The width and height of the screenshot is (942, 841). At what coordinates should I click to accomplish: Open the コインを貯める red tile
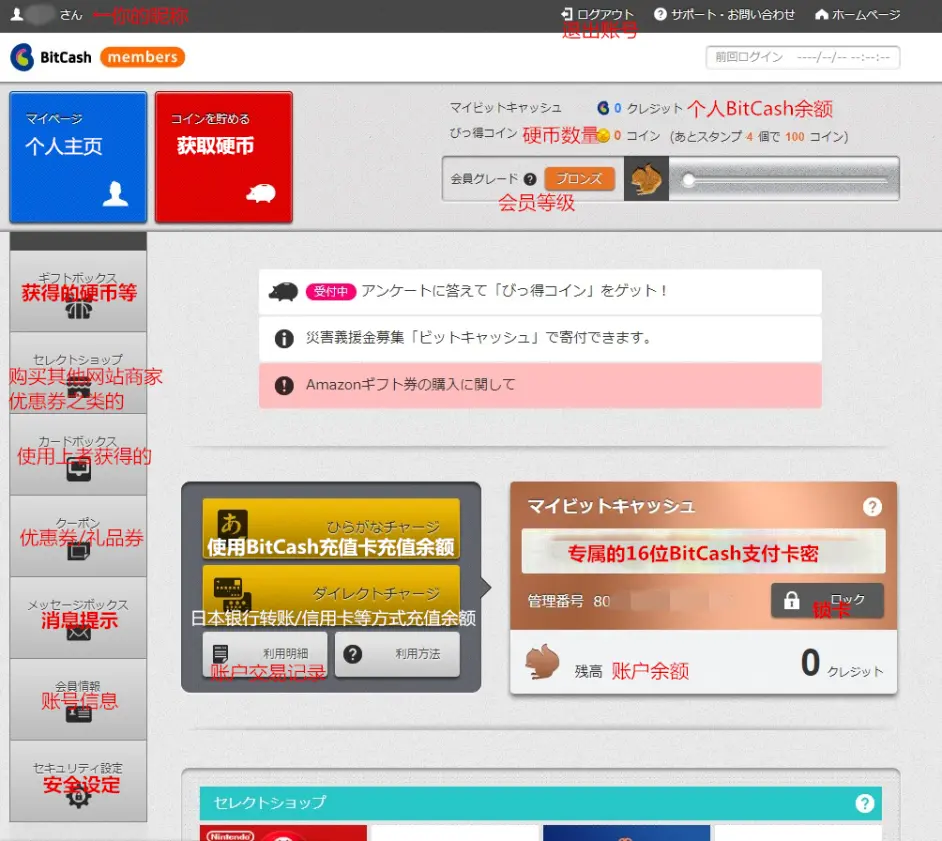click(223, 157)
